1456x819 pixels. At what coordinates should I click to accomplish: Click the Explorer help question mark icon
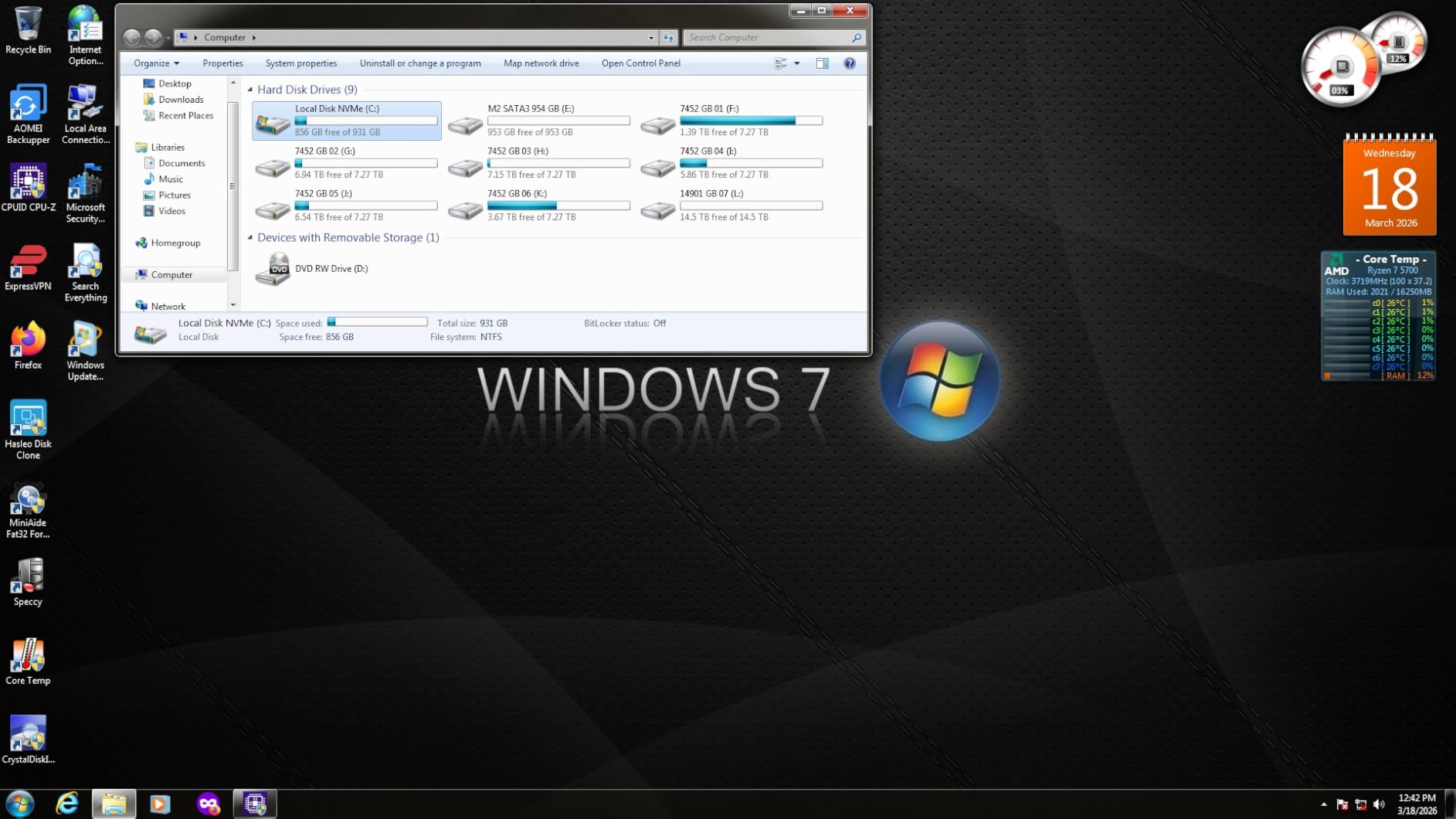[x=849, y=63]
